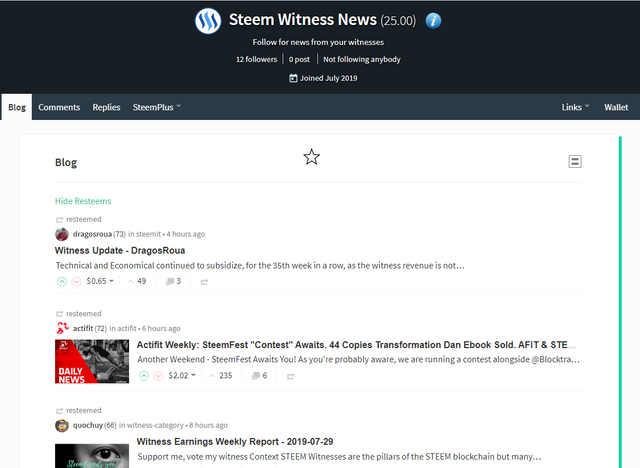Open the Daily News Actifit thumbnail
Image resolution: width=640 pixels, height=468 pixels.
click(x=92, y=362)
